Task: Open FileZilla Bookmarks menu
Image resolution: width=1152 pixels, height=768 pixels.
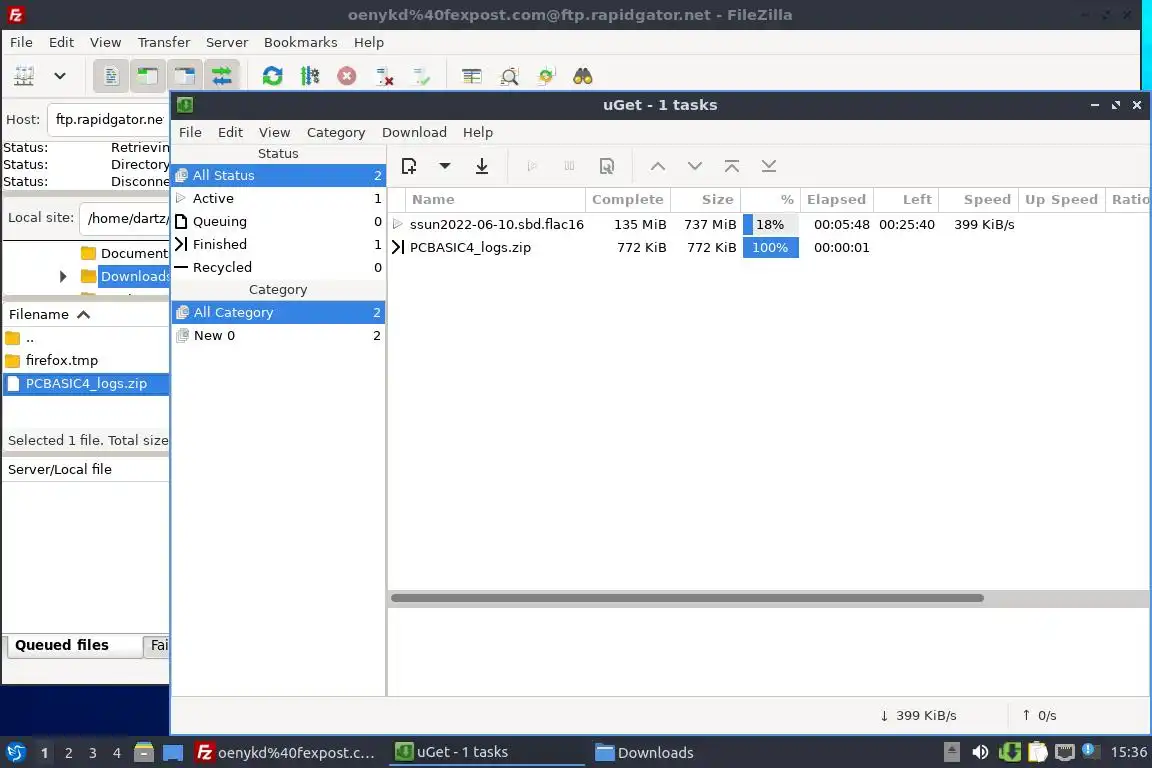Action: coord(300,43)
